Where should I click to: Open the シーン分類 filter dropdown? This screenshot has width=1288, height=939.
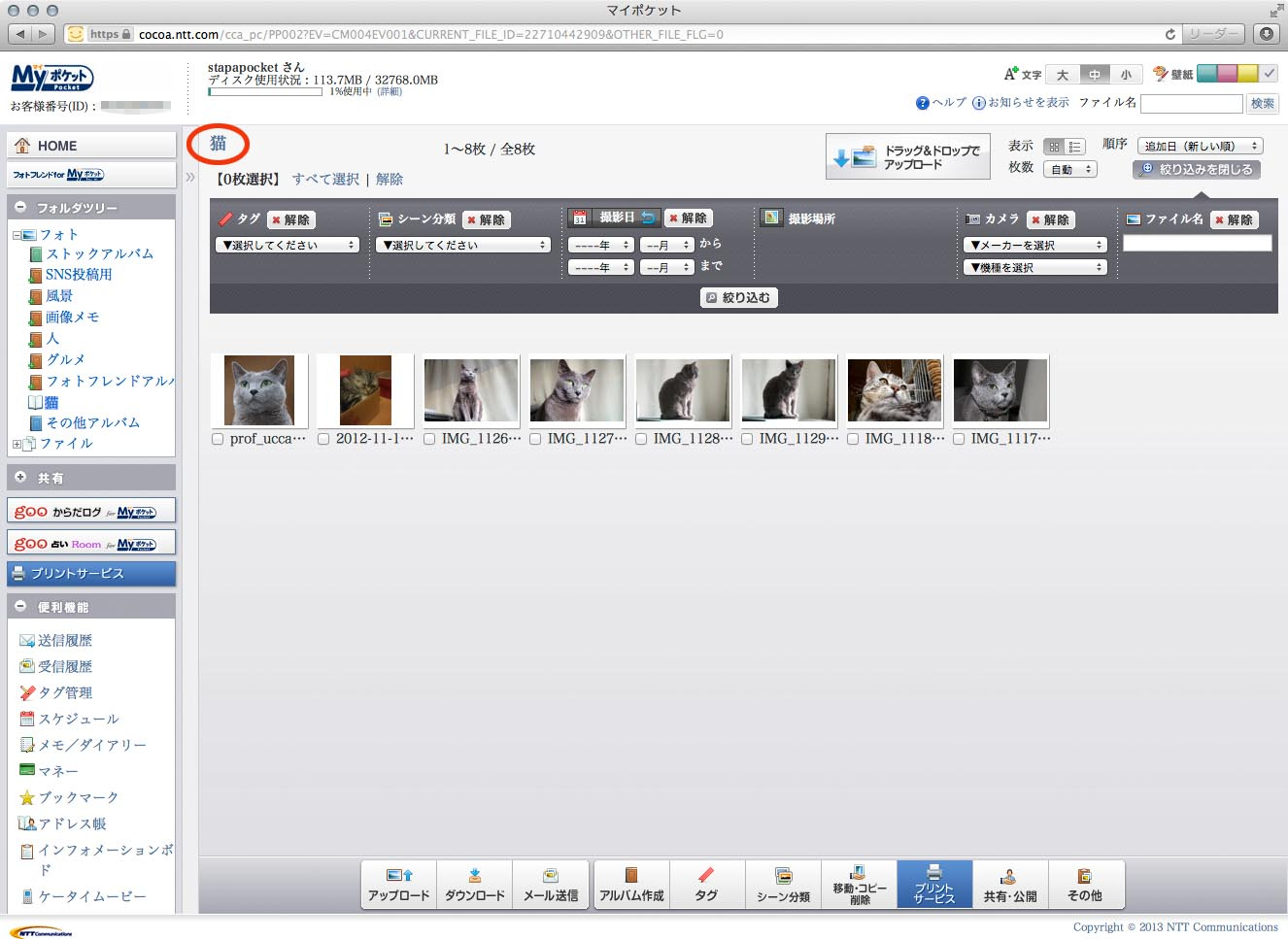(463, 246)
